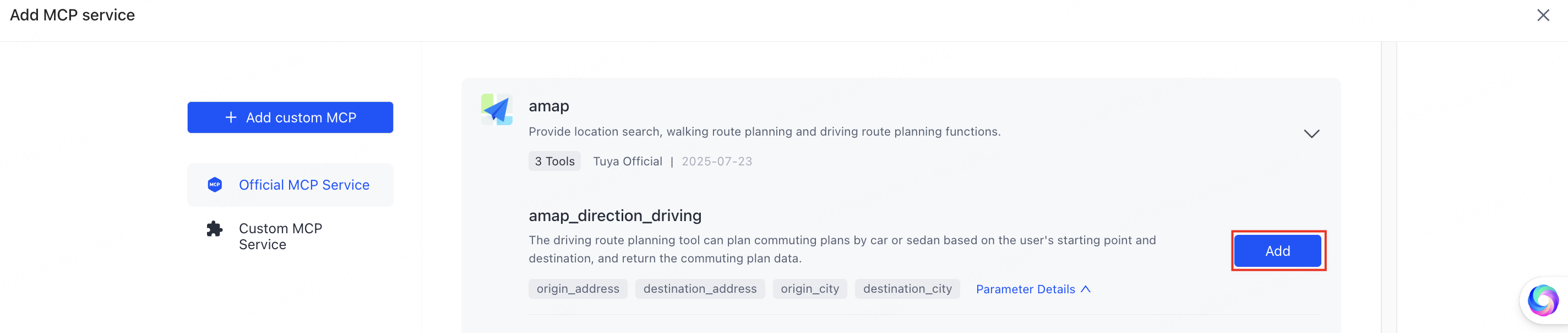The image size is (1568, 333).
Task: Add the amap_direction_driving tool
Action: pyautogui.click(x=1278, y=251)
